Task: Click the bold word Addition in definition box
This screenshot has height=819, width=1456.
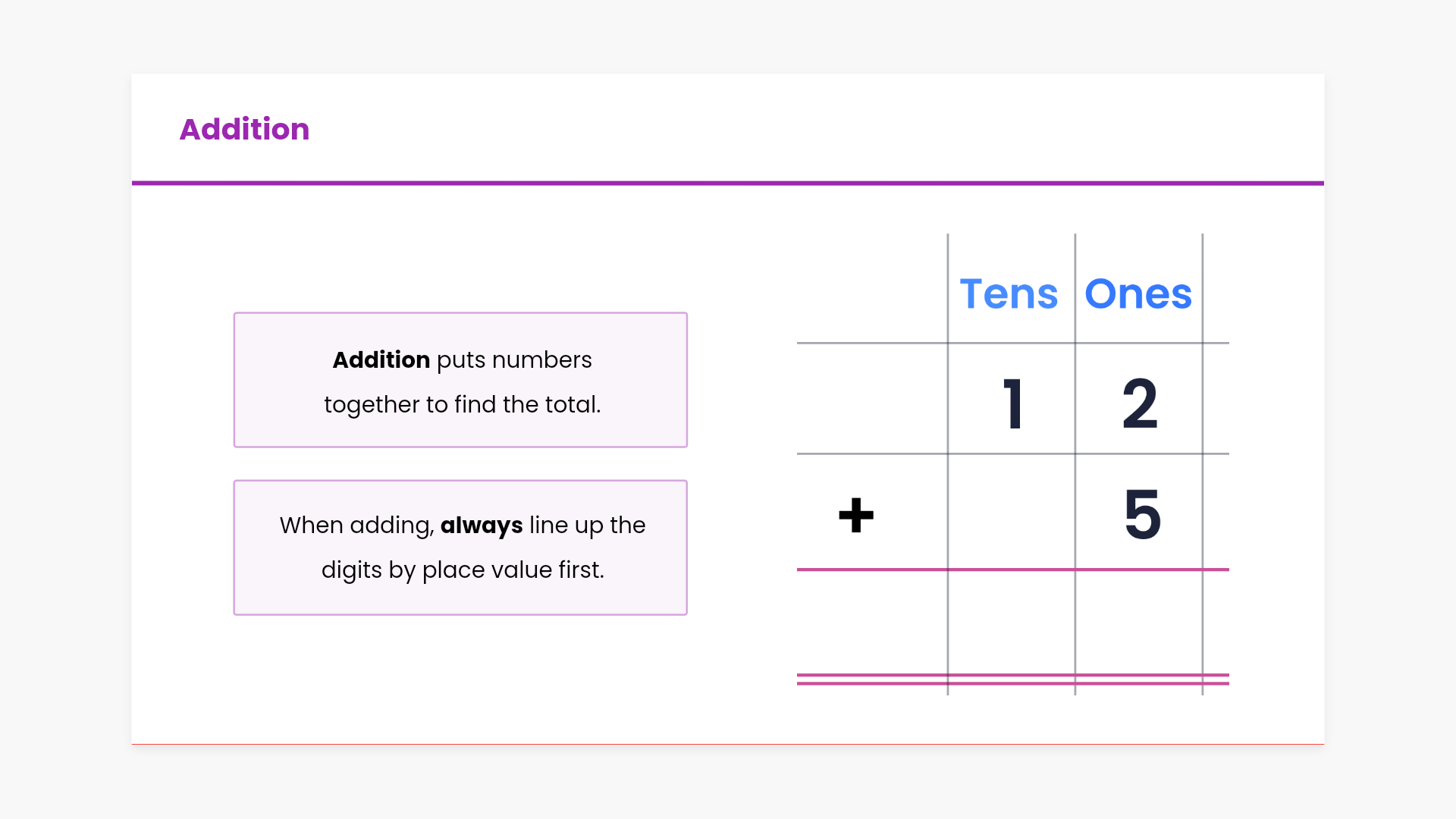Action: [x=381, y=359]
